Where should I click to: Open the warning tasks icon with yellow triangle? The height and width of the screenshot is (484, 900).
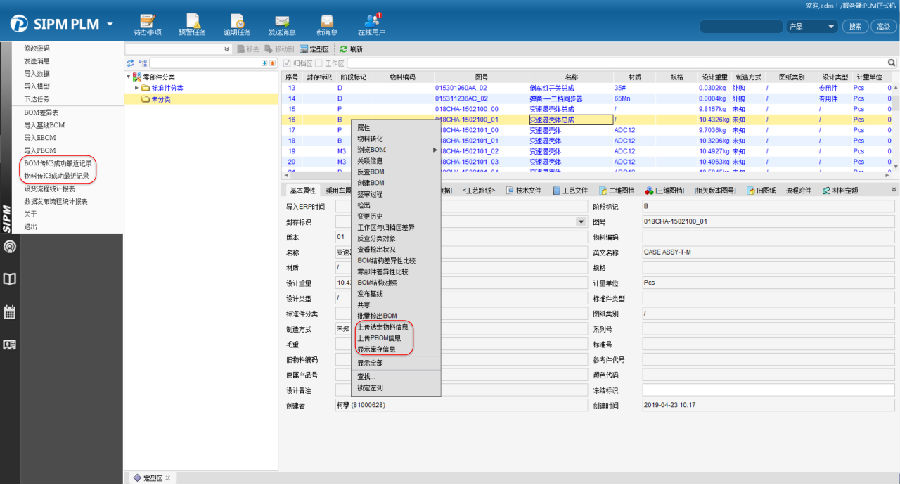click(192, 22)
